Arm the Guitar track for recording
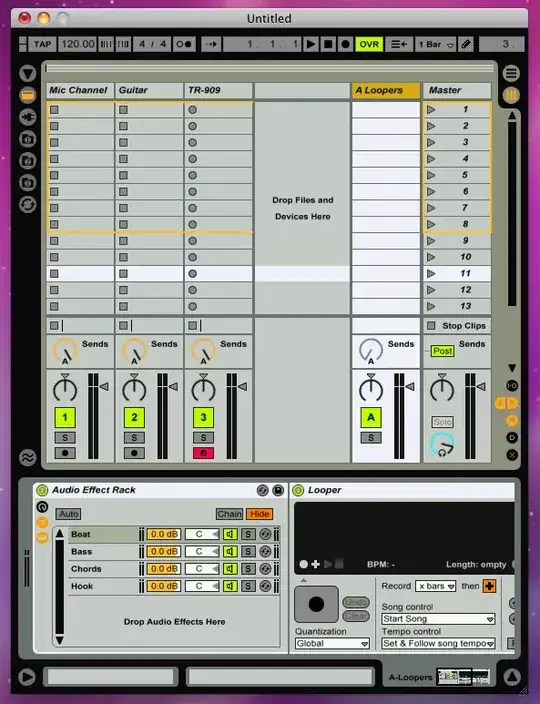The width and height of the screenshot is (540, 704). (x=134, y=453)
